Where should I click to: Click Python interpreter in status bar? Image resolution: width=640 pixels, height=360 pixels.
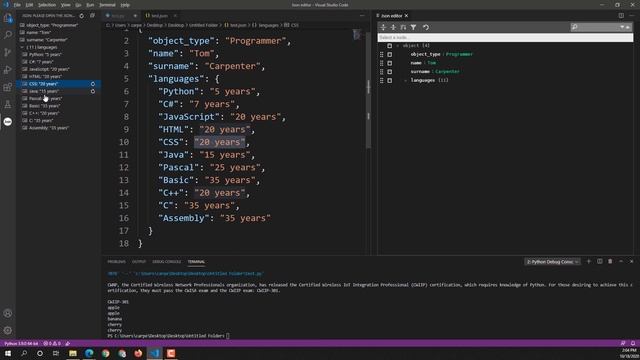21,344
